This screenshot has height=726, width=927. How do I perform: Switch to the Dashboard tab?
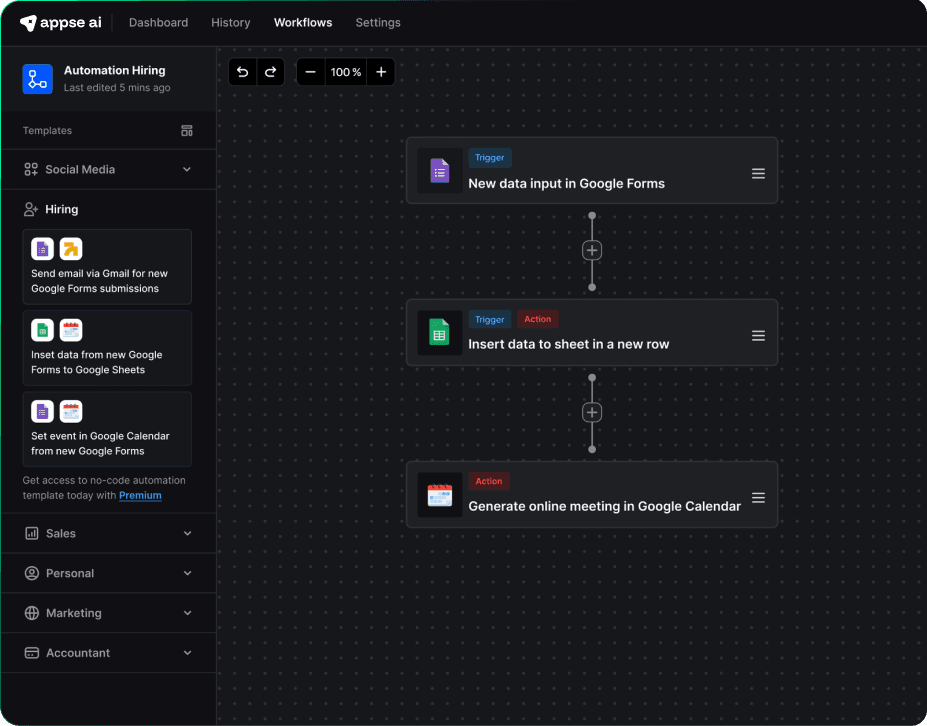click(158, 22)
